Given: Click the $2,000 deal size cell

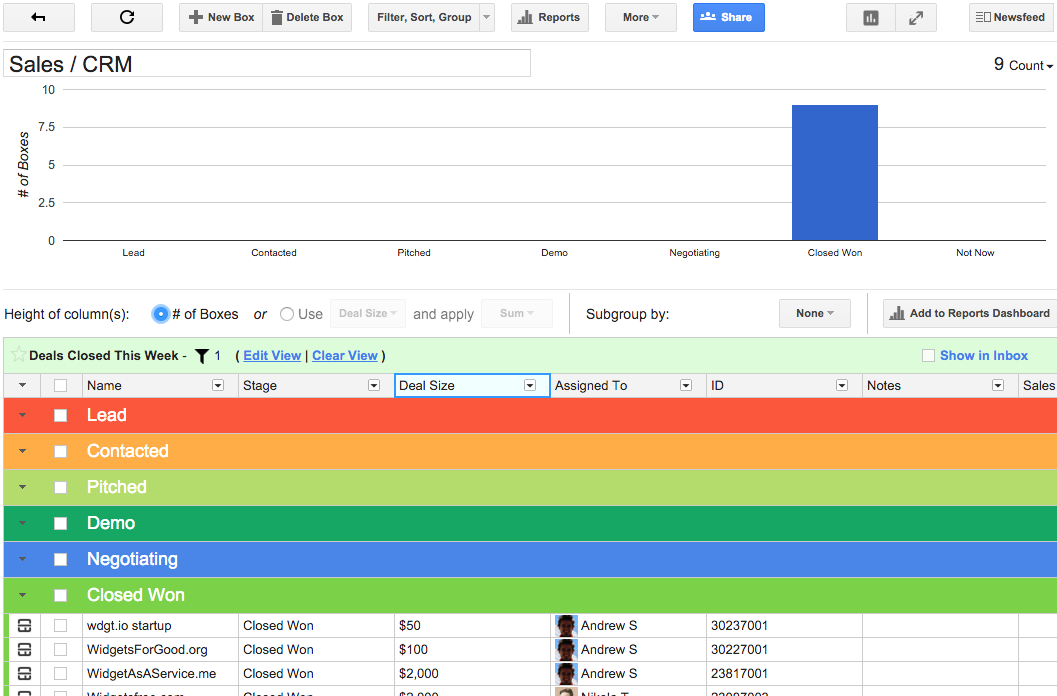Looking at the screenshot, I should [x=472, y=673].
